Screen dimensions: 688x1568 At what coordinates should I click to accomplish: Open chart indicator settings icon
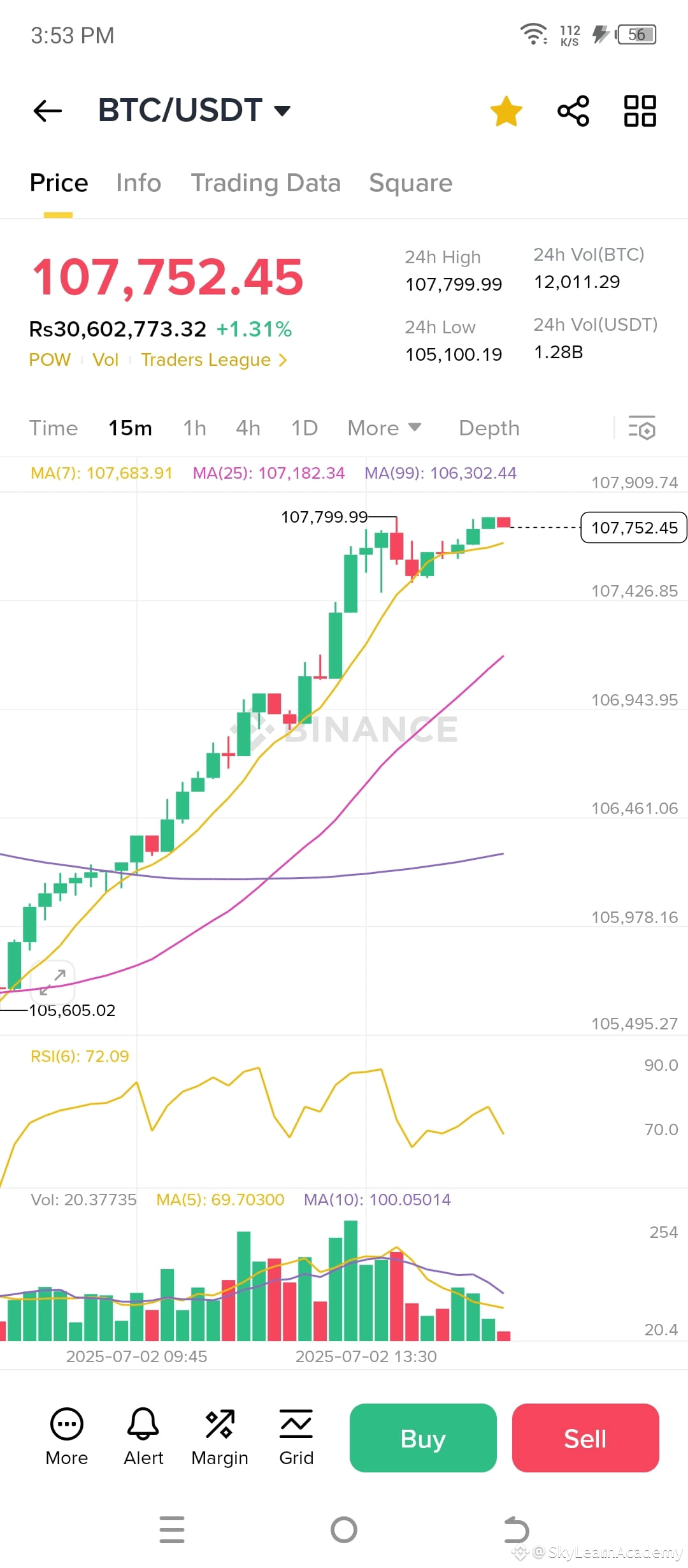[641, 428]
